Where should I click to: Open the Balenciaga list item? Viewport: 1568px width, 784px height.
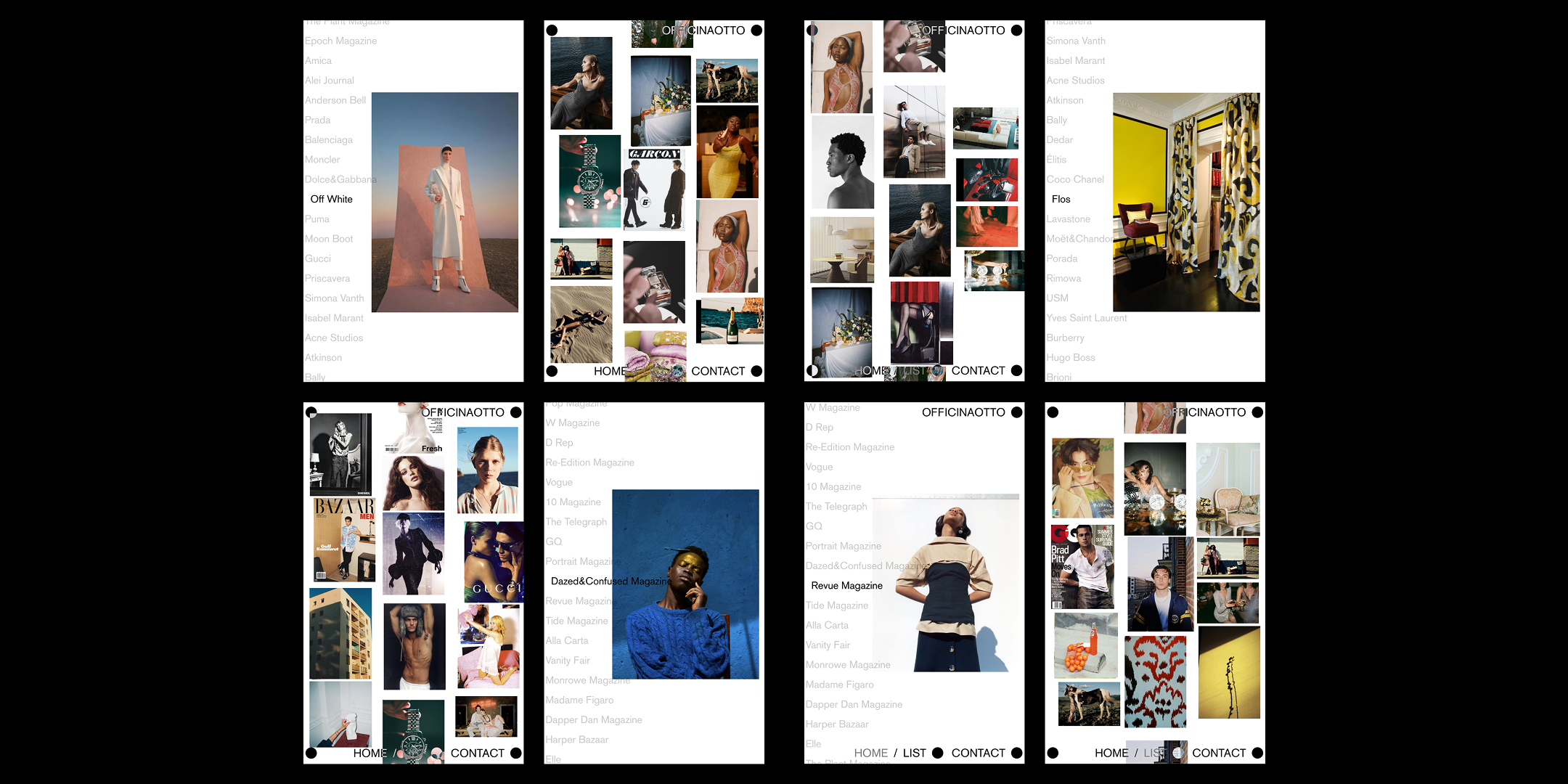click(329, 140)
